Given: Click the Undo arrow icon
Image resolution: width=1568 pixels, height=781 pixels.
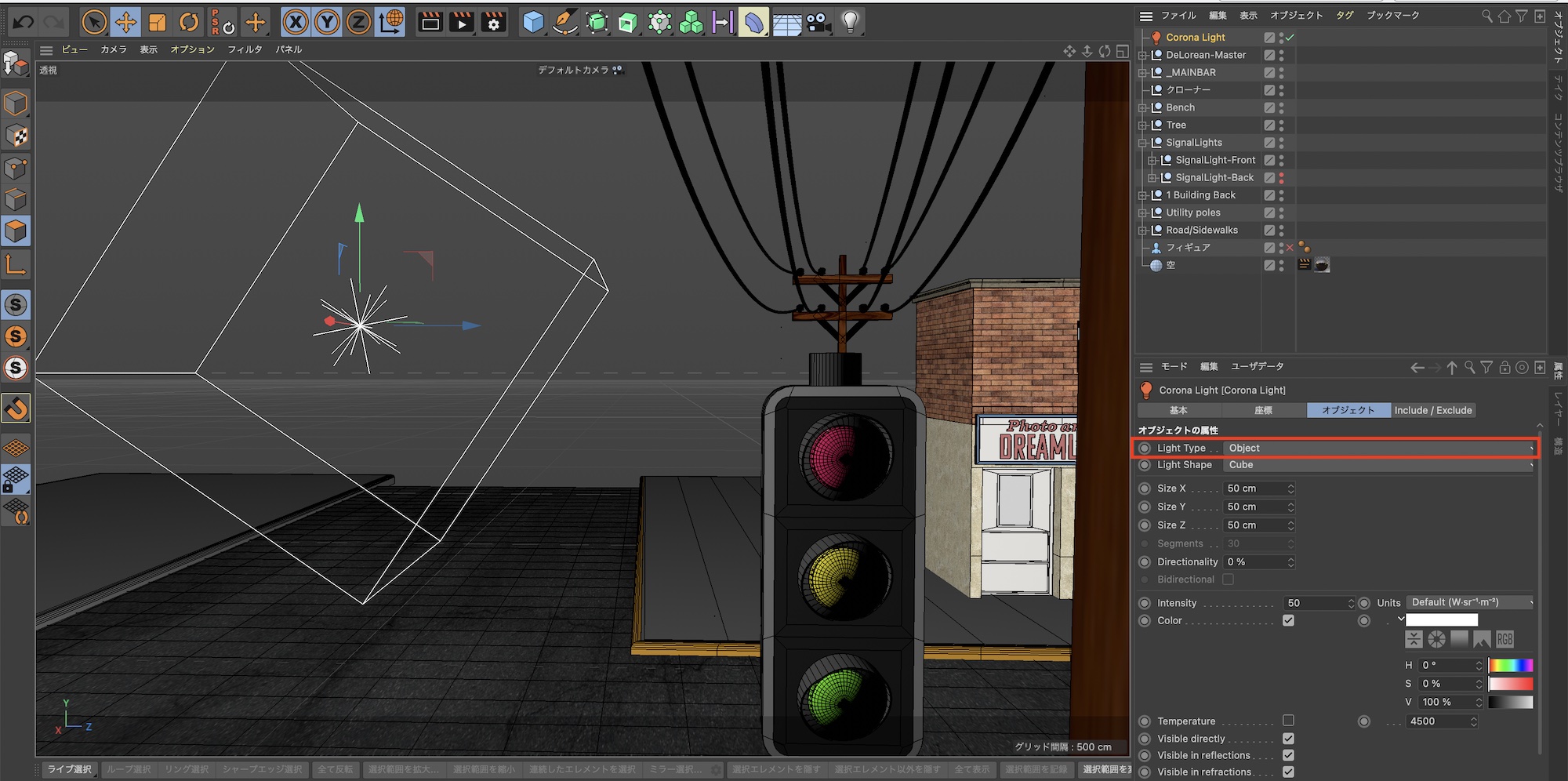Looking at the screenshot, I should (23, 22).
